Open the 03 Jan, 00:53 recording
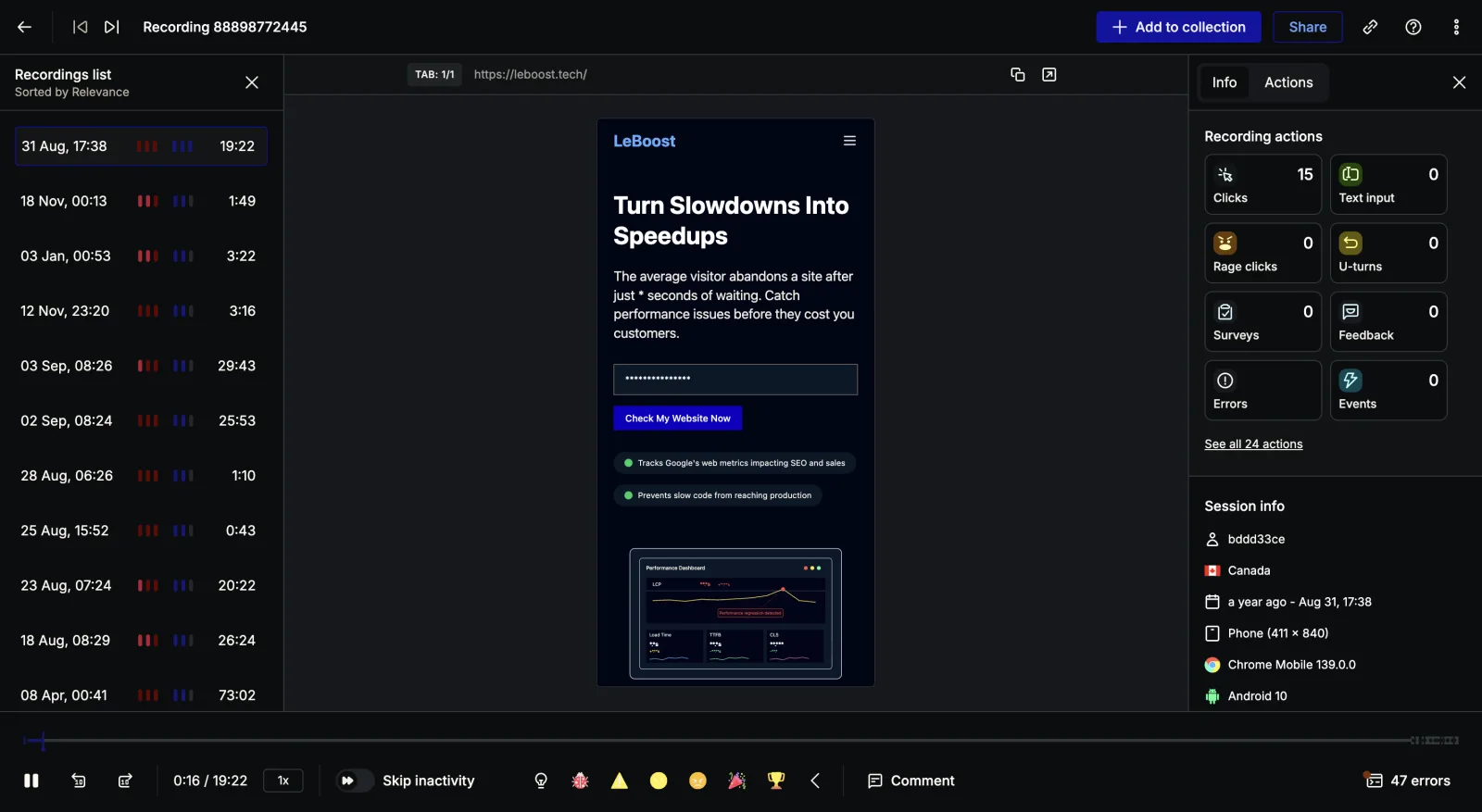Viewport: 1482px width, 812px height. [141, 256]
